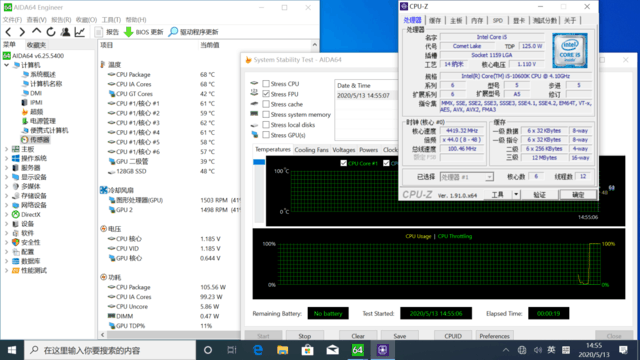Open network icon in system tray
The height and width of the screenshot is (360, 640).
(522, 350)
